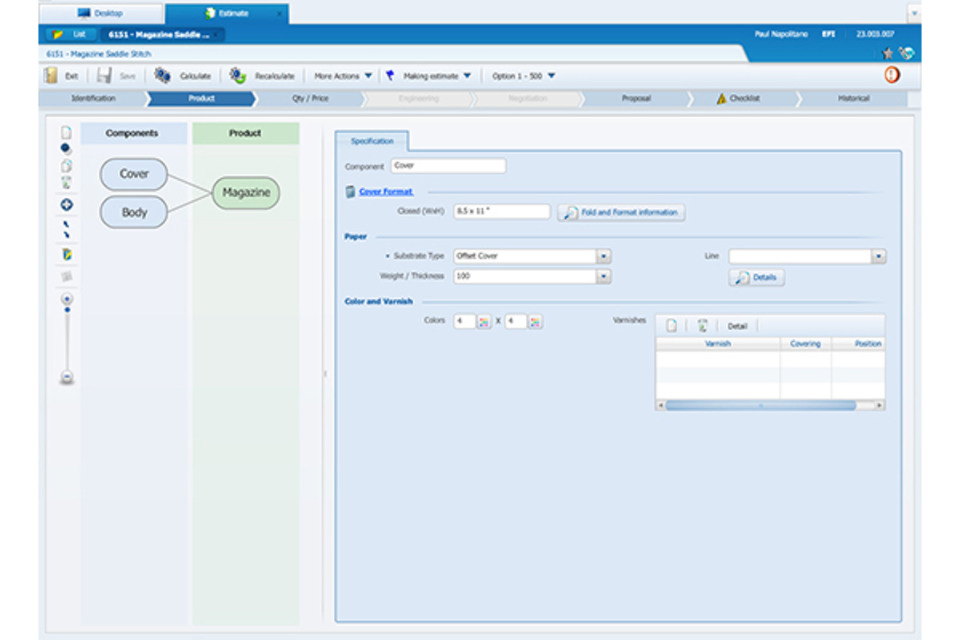Viewport: 960px width, 640px height.
Task: Click the orange alert icon at top right
Action: 891,75
